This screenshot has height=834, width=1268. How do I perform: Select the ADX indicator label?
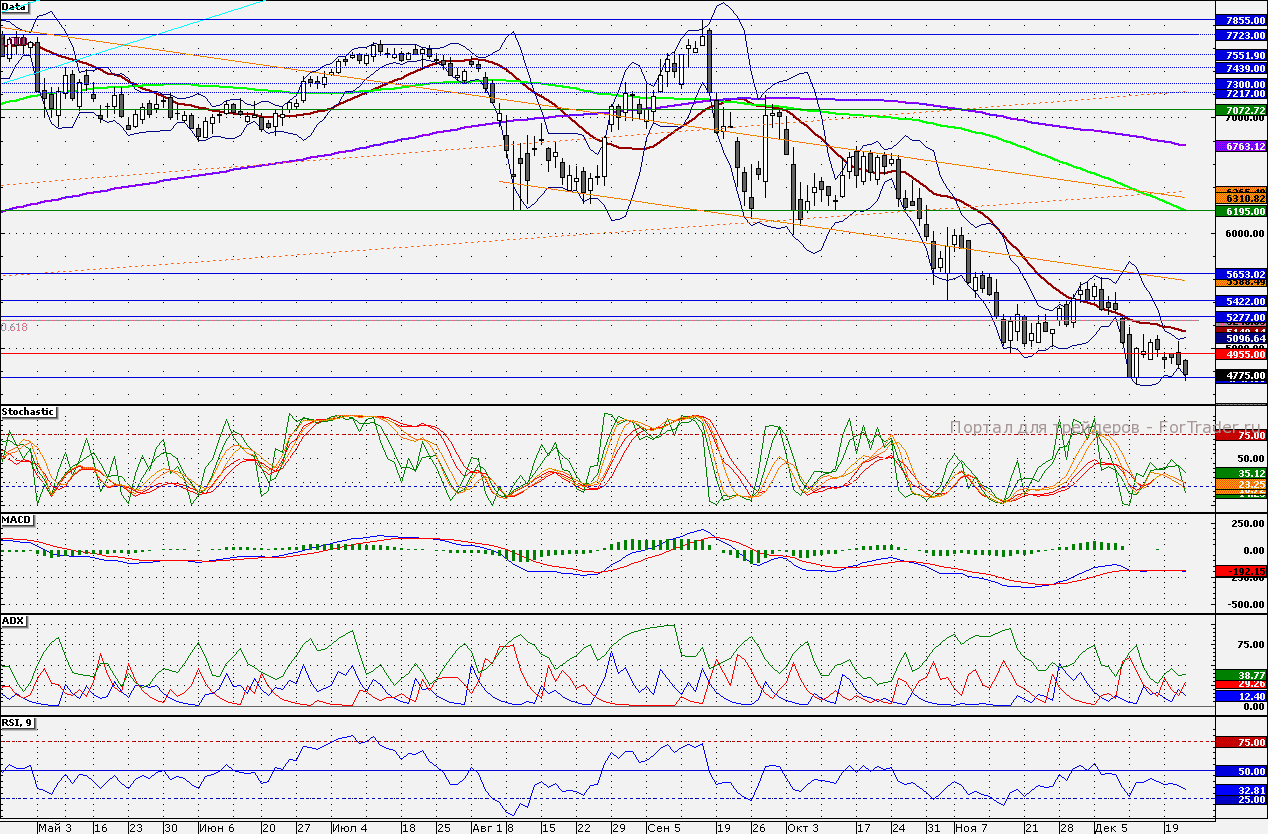point(14,621)
